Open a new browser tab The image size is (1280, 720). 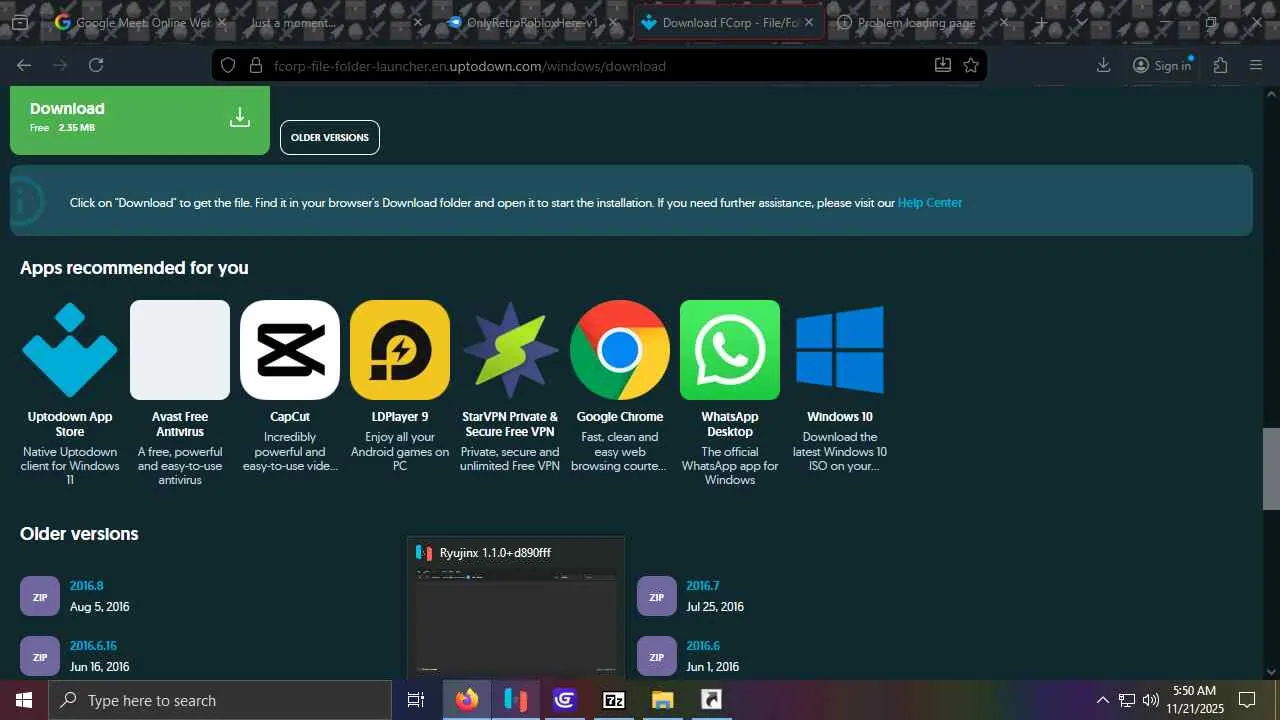[x=1041, y=22]
